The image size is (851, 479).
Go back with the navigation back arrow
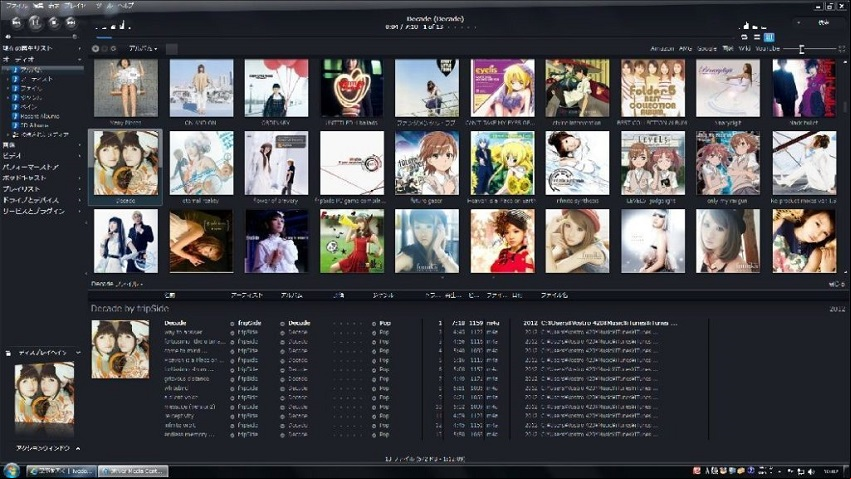point(96,48)
